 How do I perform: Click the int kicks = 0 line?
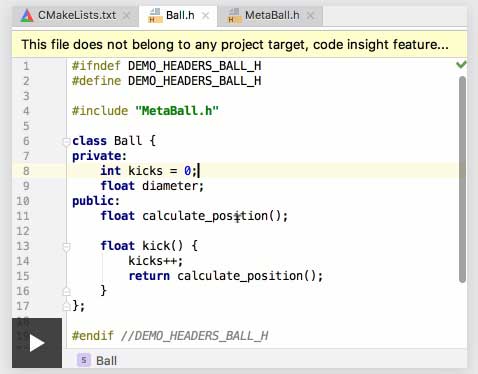coord(149,171)
